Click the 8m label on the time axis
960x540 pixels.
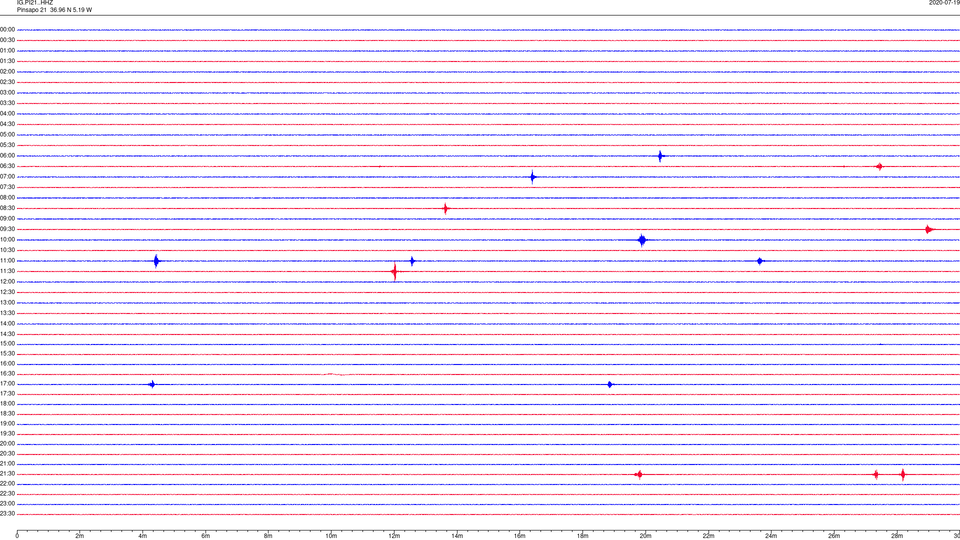268,536
